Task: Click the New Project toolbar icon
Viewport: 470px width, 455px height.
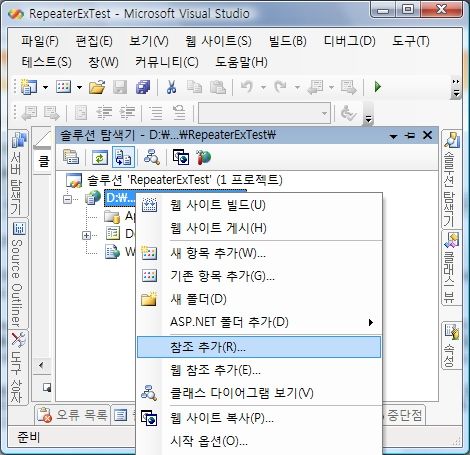Action: pos(29,87)
